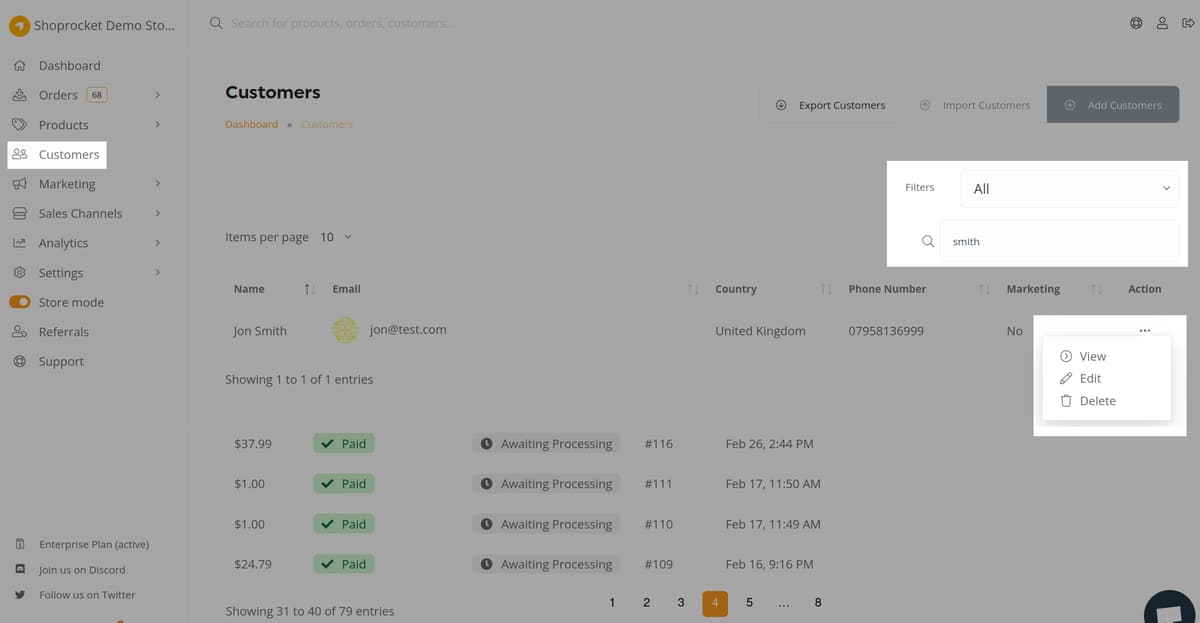Toggle the Store mode switch
This screenshot has height=623, width=1200.
tap(20, 302)
